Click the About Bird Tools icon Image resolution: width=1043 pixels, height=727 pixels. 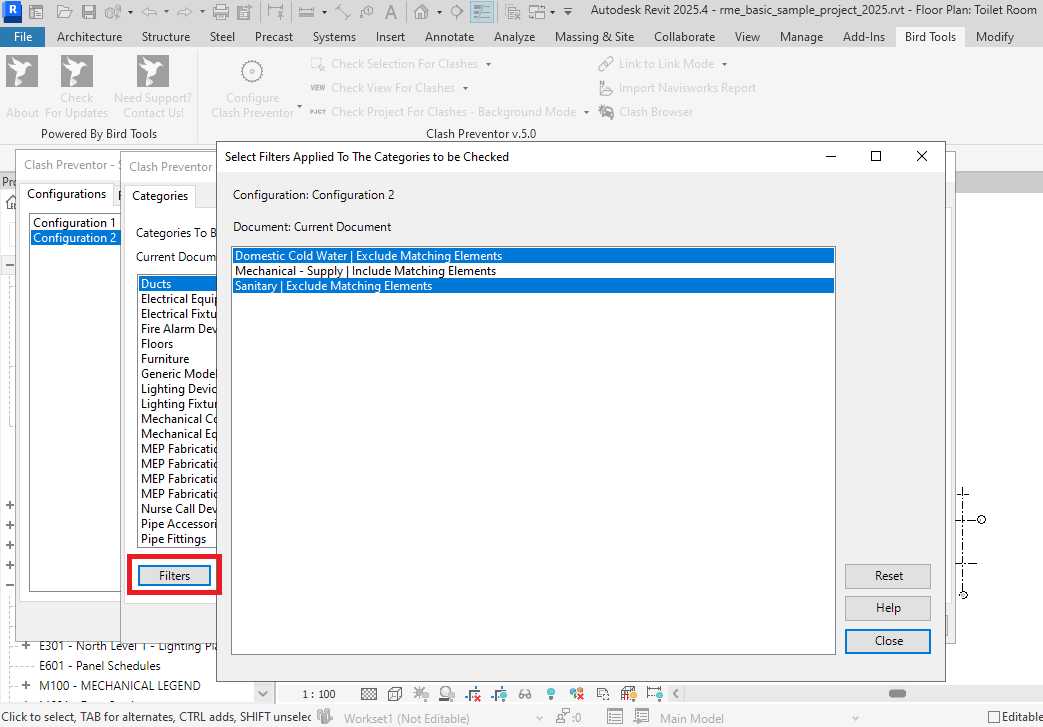pyautogui.click(x=22, y=72)
